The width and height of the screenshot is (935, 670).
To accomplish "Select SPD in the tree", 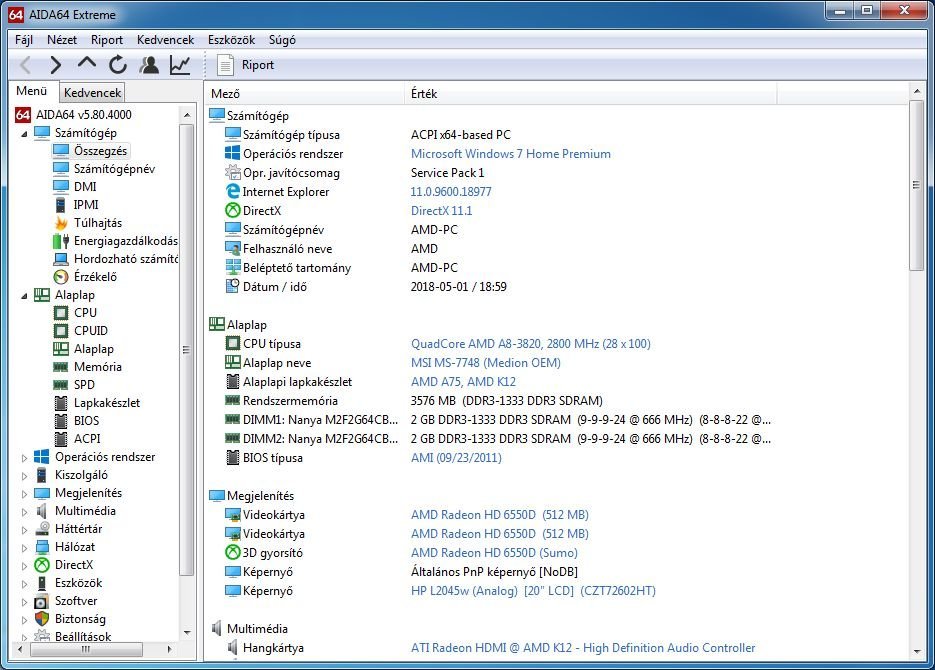I will coord(84,384).
